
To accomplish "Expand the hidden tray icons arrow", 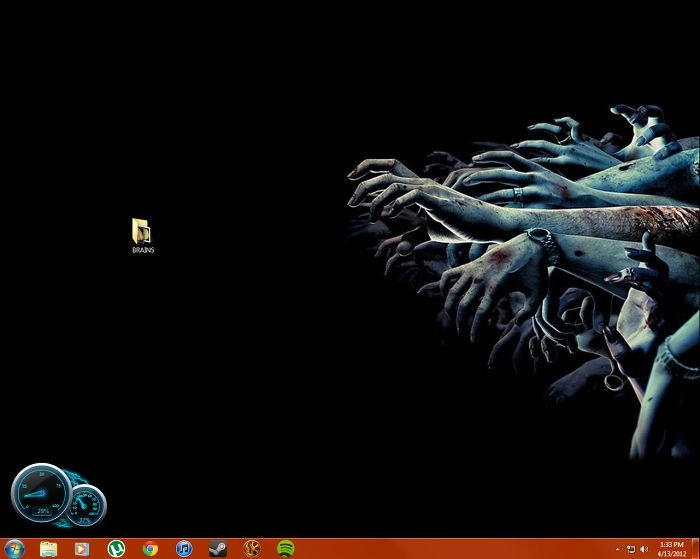I will point(617,549).
